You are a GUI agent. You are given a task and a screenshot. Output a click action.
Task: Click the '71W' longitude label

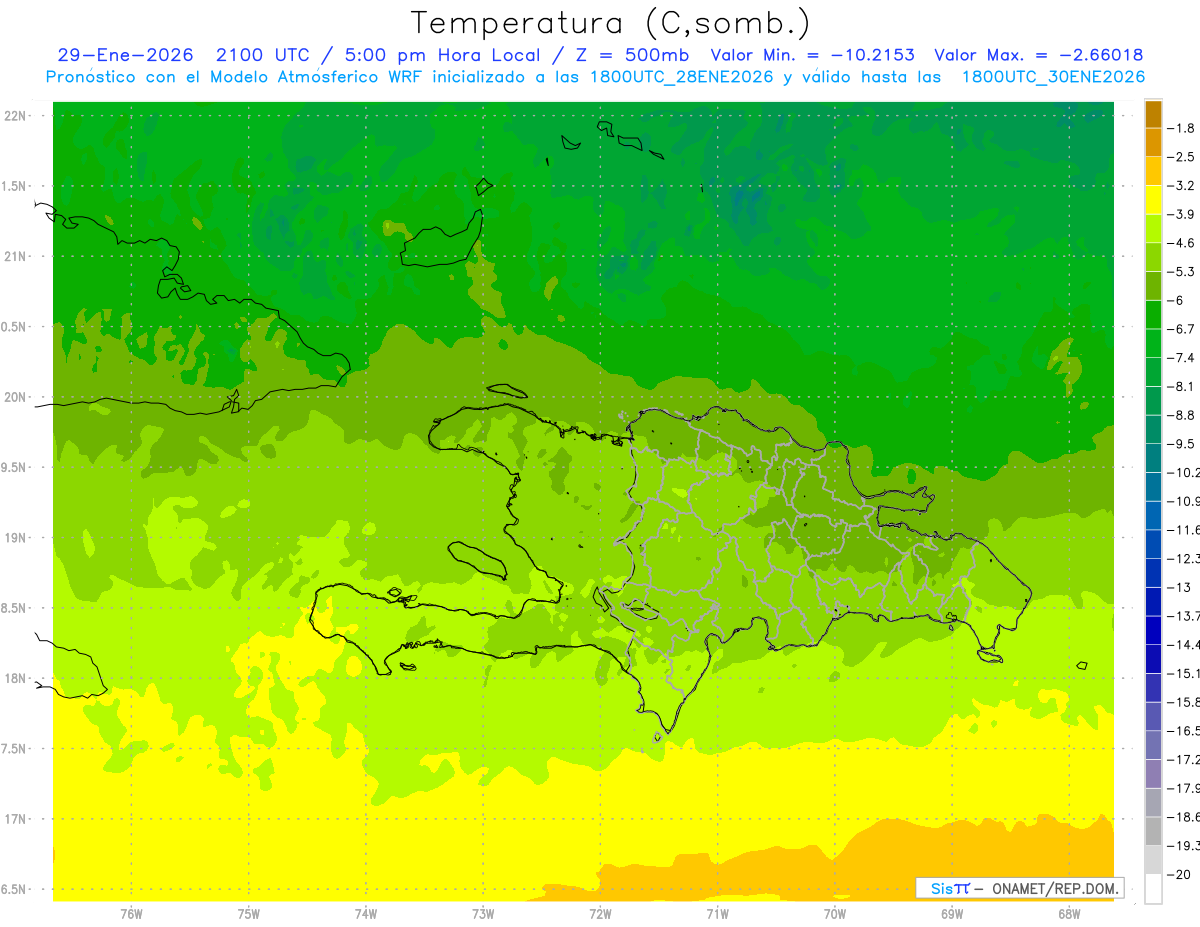pos(717,914)
